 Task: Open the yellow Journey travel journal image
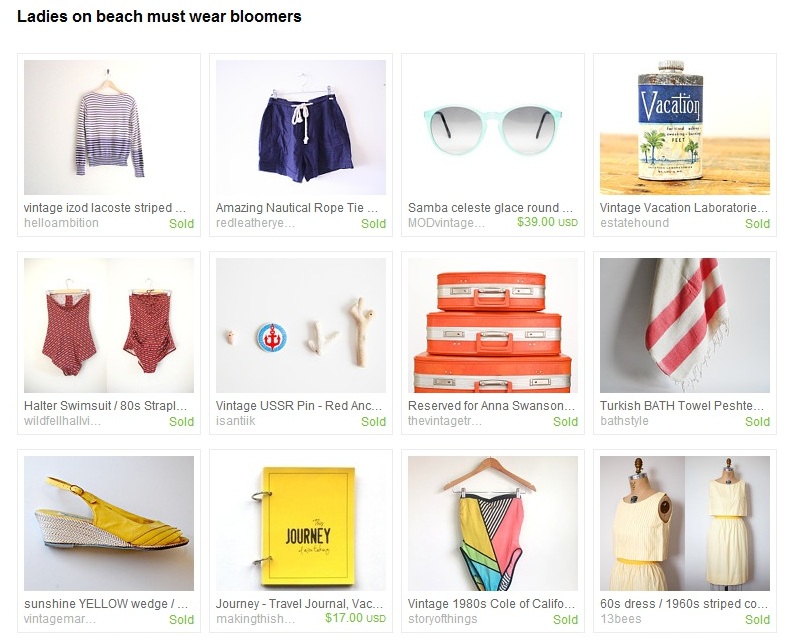pyautogui.click(x=301, y=523)
